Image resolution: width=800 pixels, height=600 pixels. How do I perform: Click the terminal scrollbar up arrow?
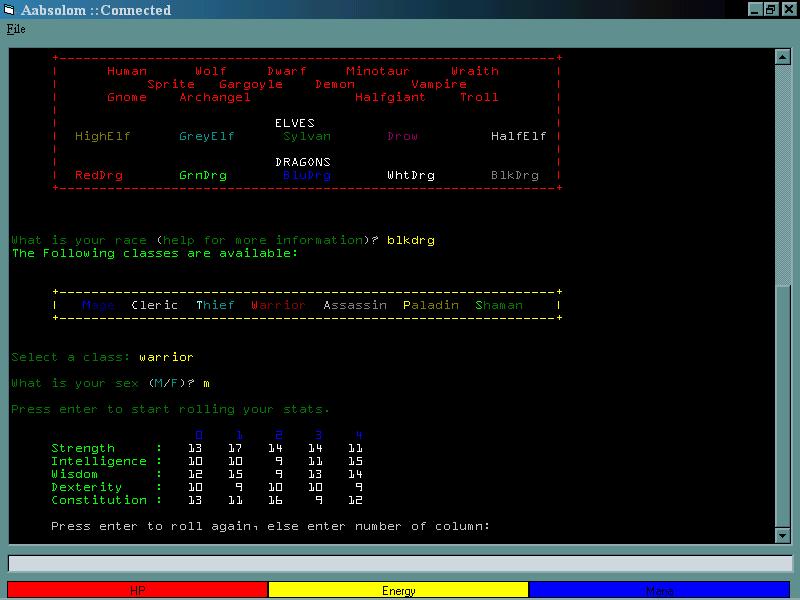point(783,57)
